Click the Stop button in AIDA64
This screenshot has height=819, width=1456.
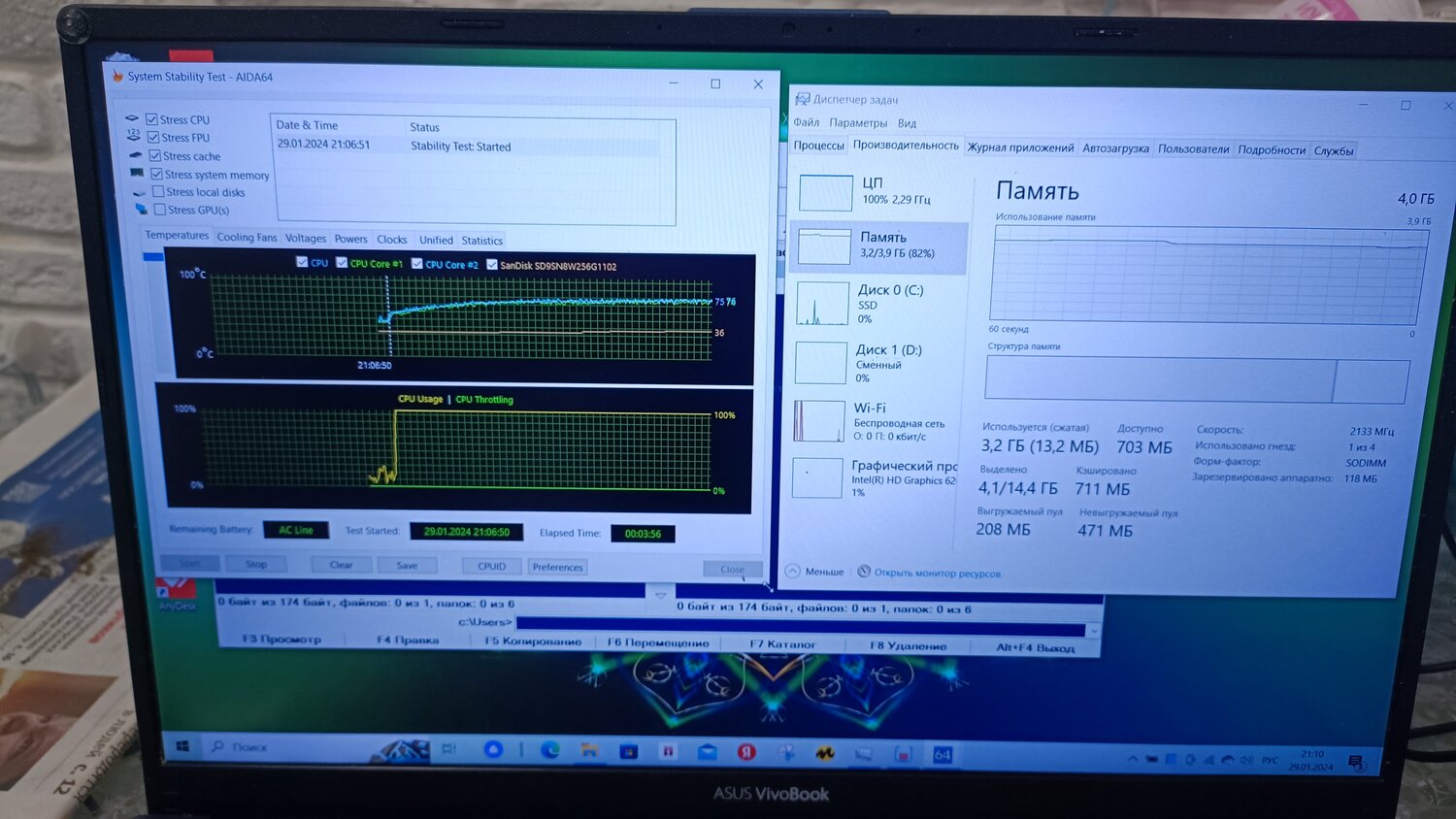click(256, 564)
